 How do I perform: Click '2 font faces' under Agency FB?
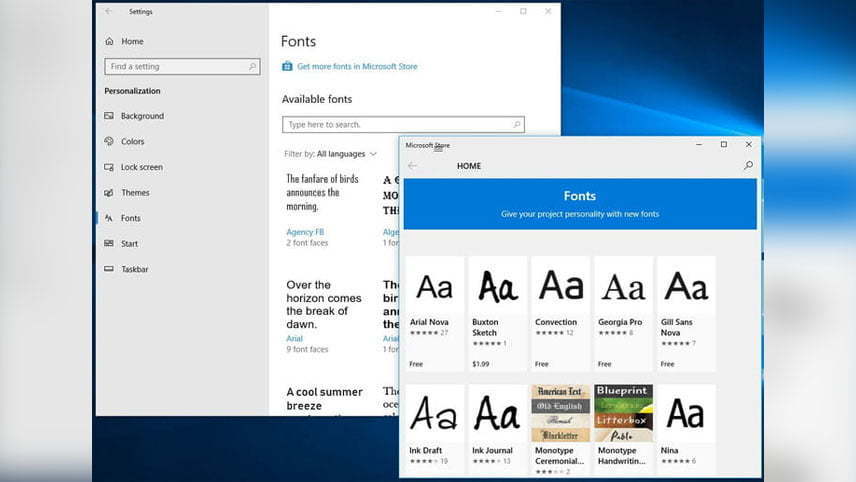click(x=307, y=243)
